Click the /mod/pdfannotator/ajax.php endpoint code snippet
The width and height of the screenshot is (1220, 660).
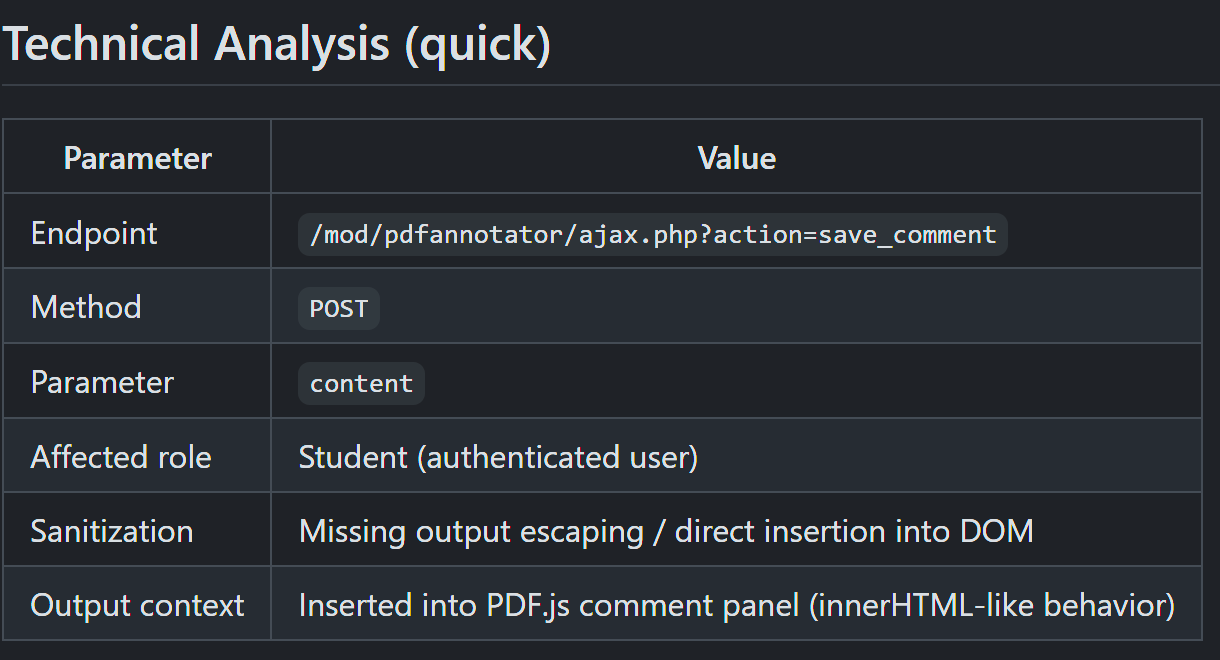point(653,234)
